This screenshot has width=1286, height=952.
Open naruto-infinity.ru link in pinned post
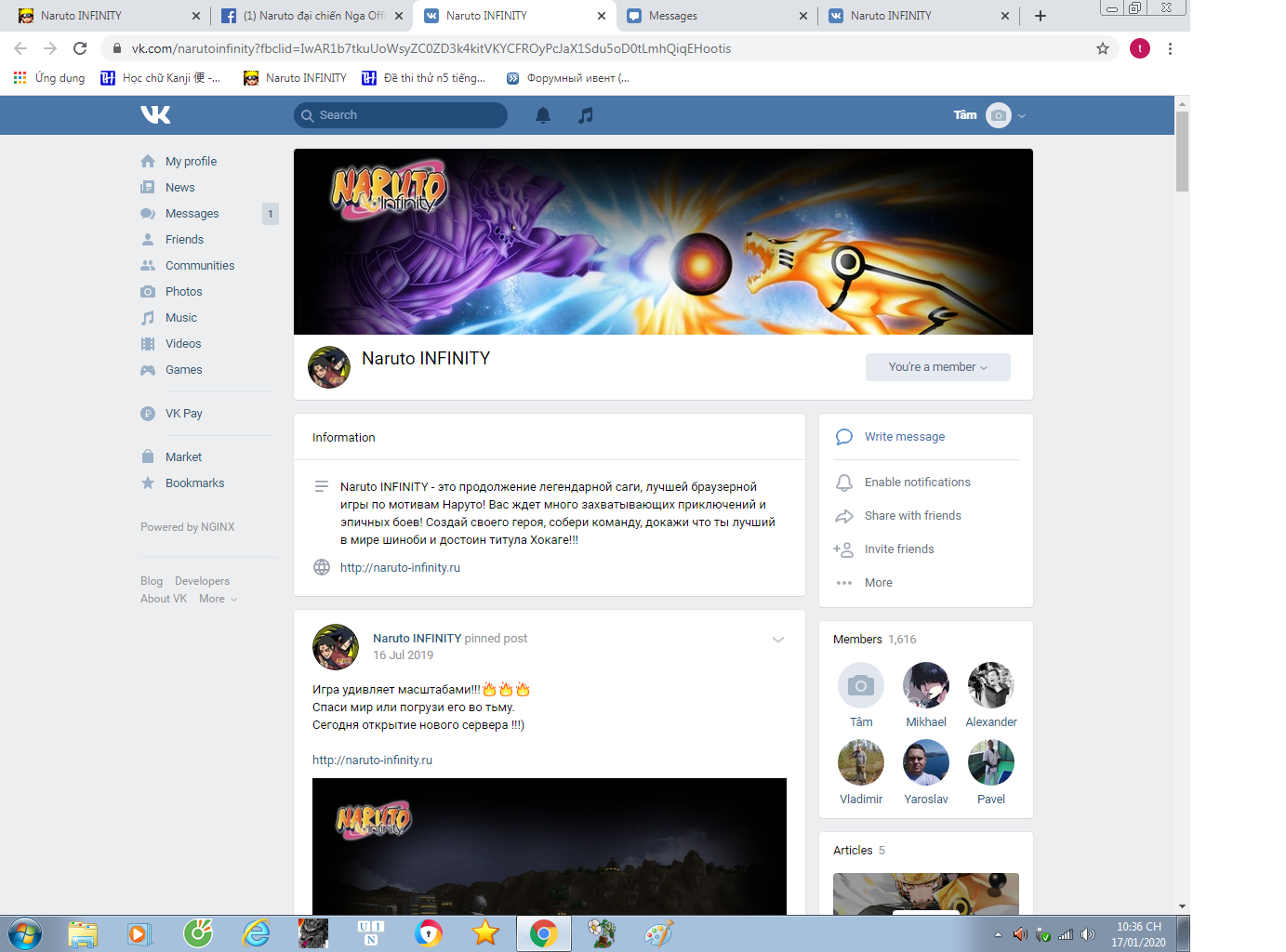(x=372, y=760)
